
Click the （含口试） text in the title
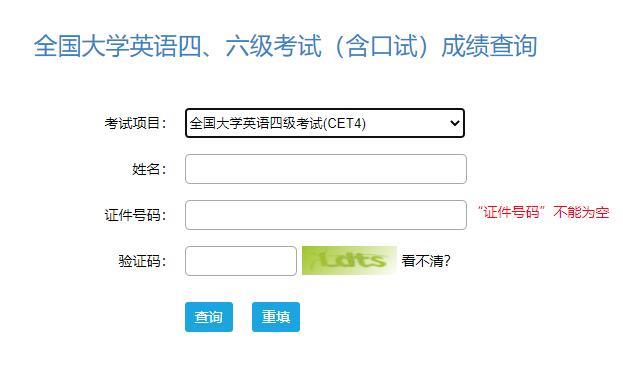381,46
